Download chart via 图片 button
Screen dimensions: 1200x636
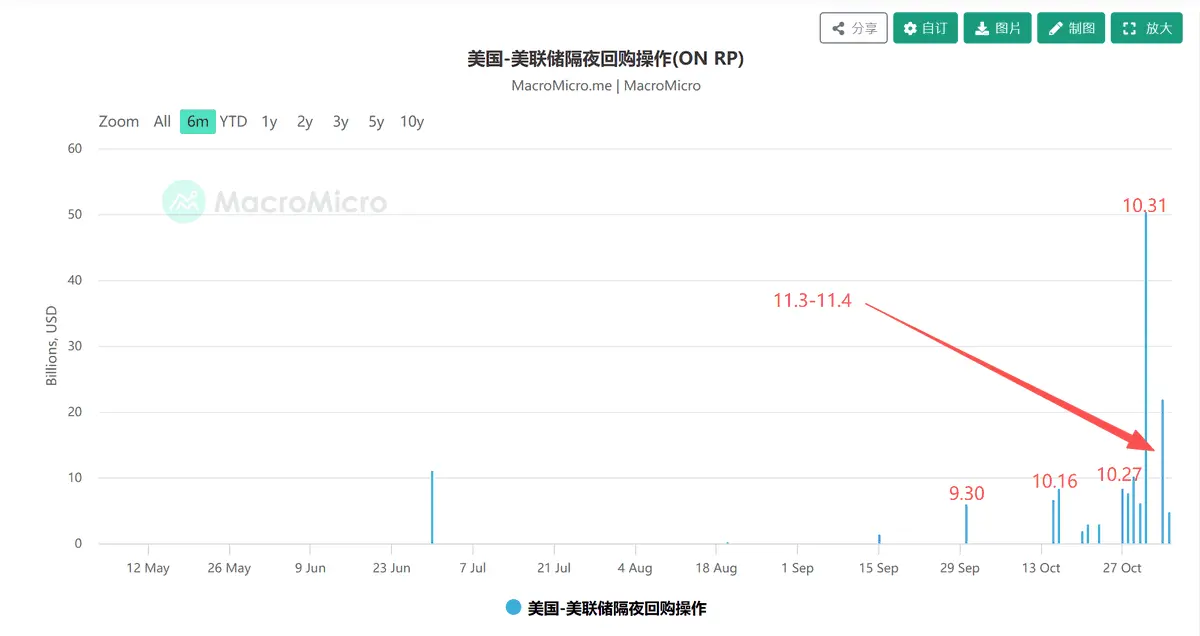pos(997,28)
